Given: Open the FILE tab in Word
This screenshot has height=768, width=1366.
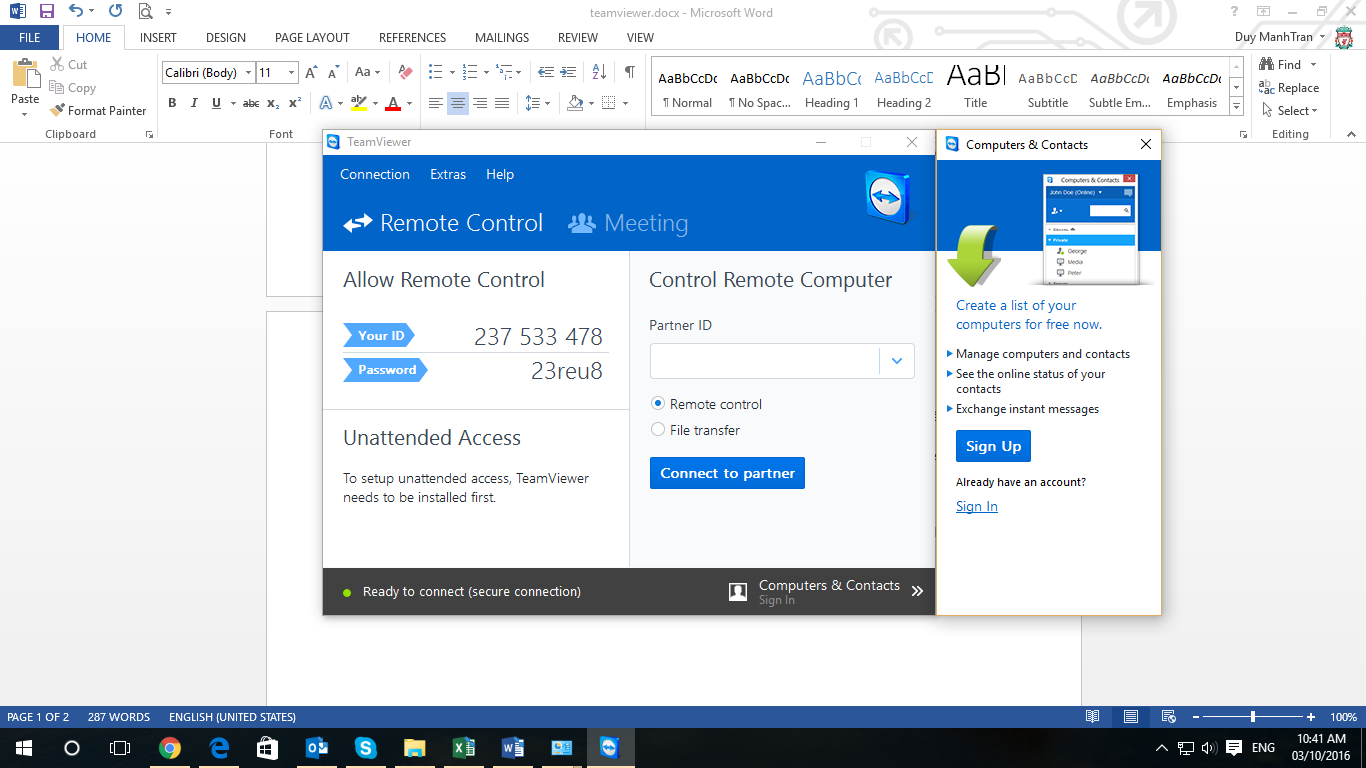Looking at the screenshot, I should click(x=30, y=38).
